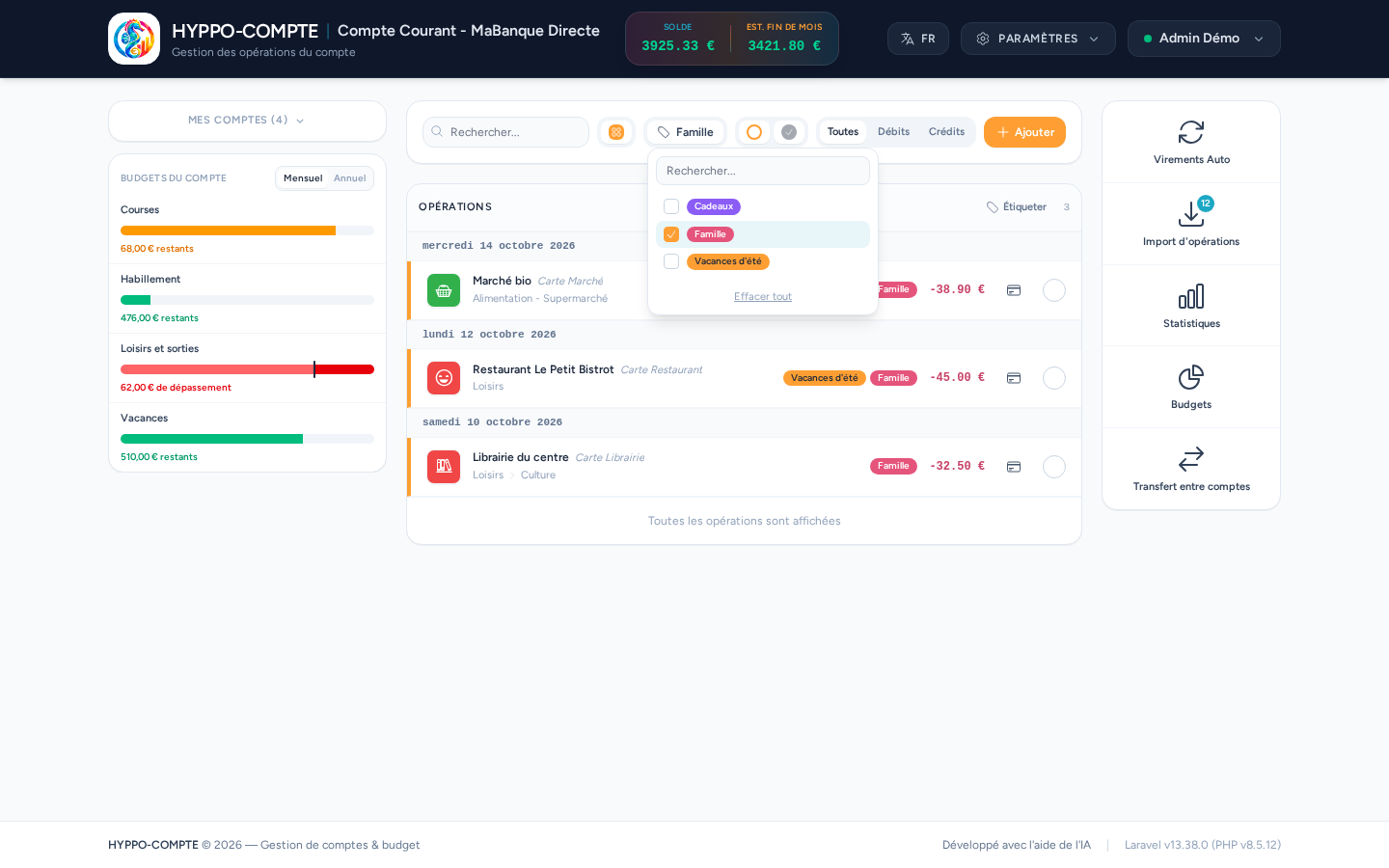Image resolution: width=1389 pixels, height=868 pixels.
Task: Open Statistiques chart icon
Action: (x=1191, y=296)
